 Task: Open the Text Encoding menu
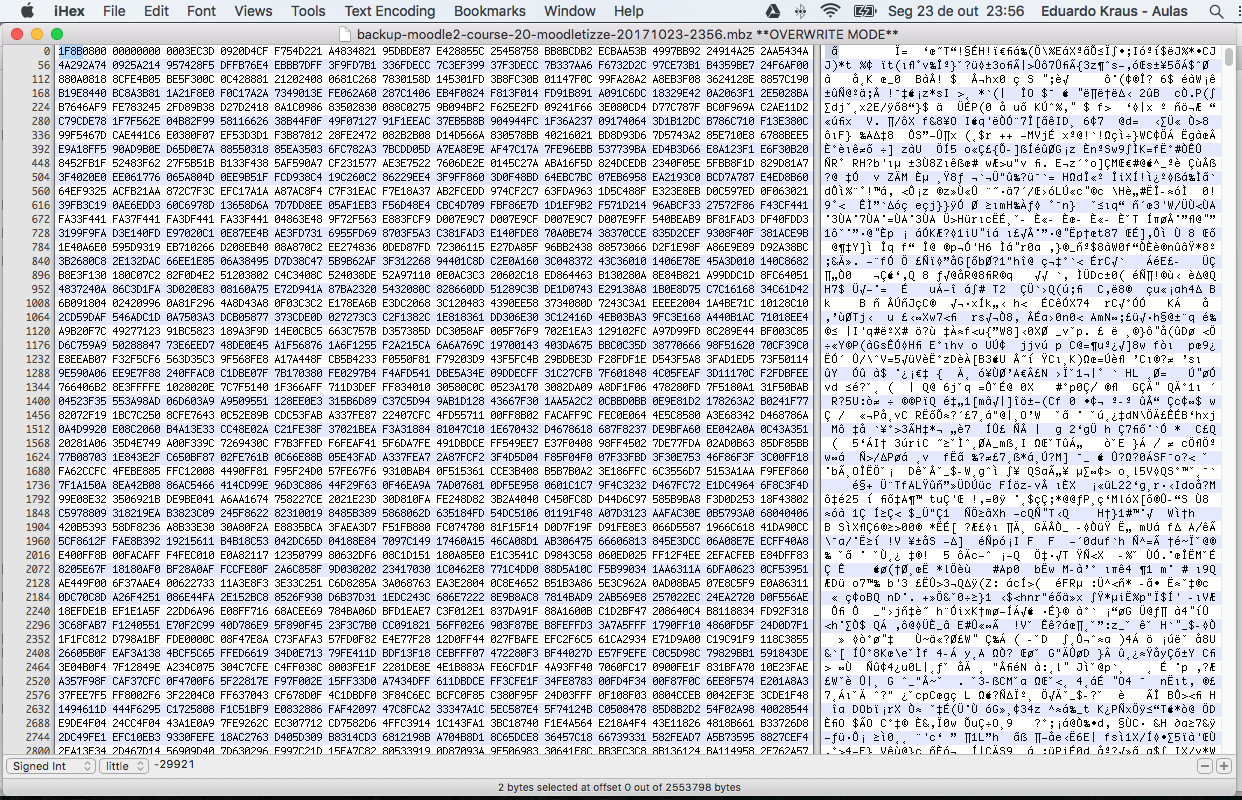pos(390,11)
